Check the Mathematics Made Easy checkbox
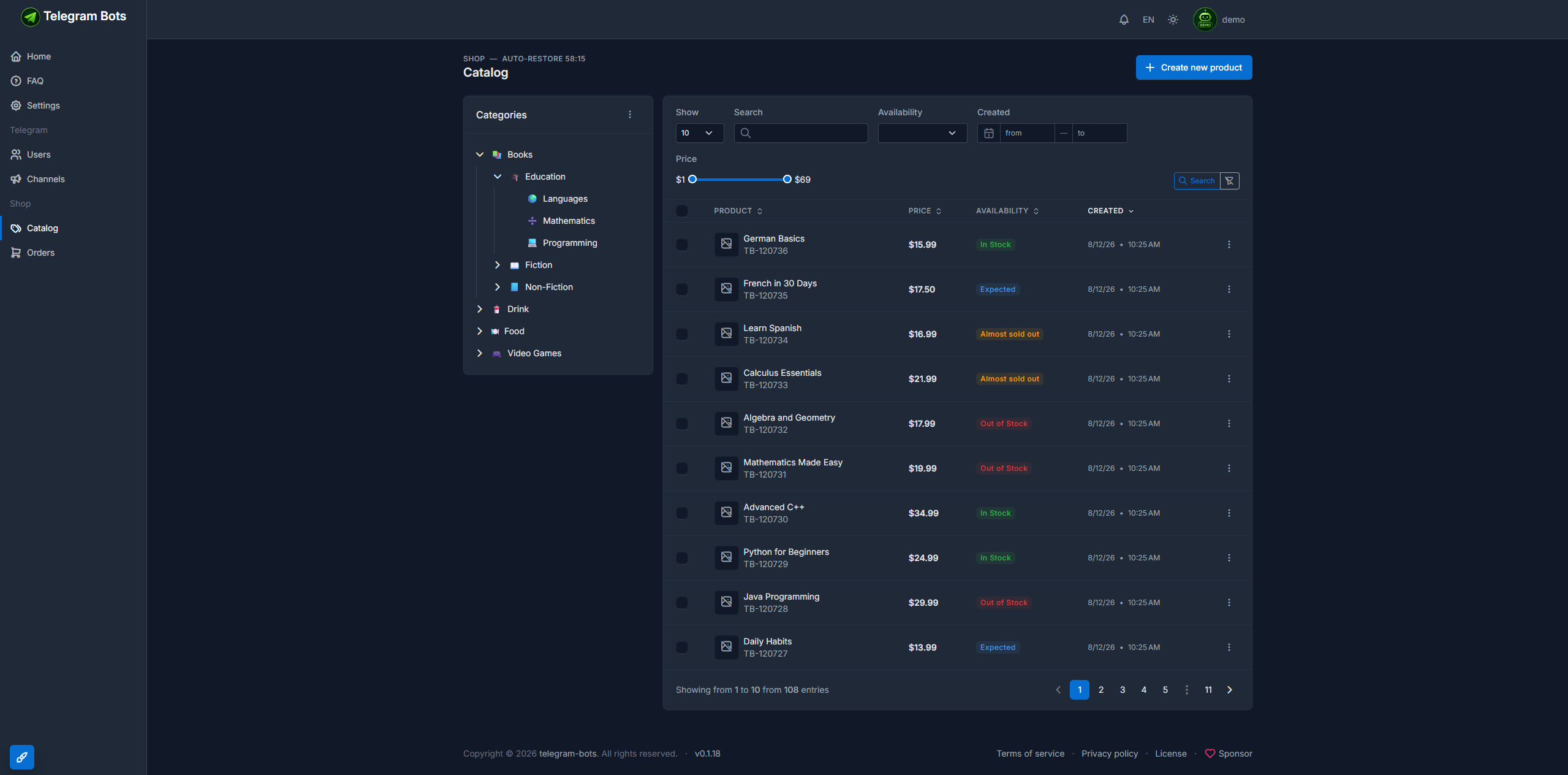 (682, 468)
